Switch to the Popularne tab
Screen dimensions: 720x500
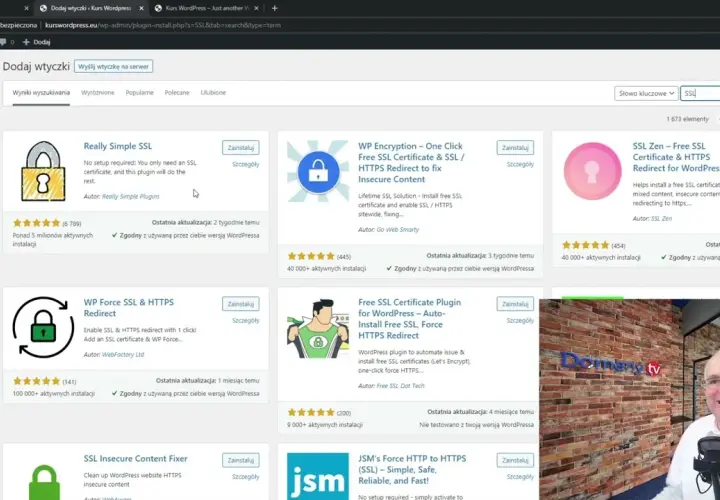coord(140,93)
